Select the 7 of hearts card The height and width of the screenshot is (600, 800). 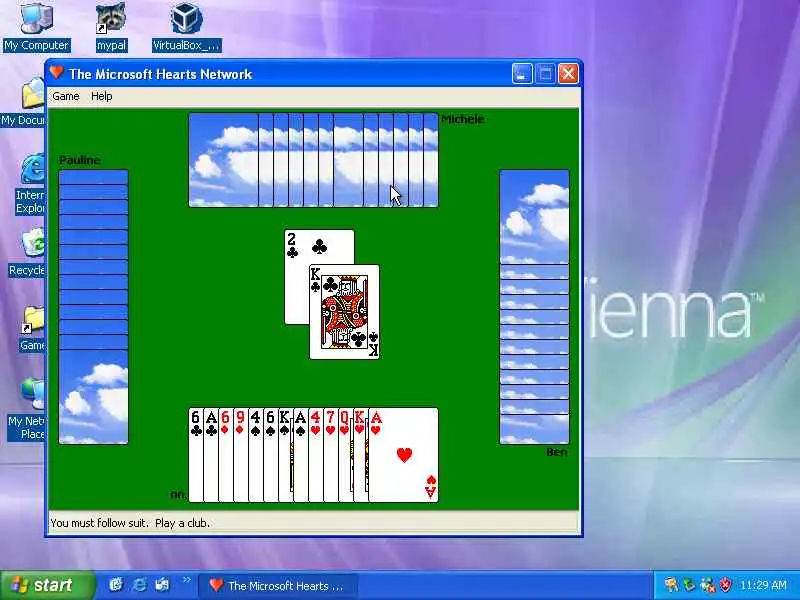(x=330, y=455)
